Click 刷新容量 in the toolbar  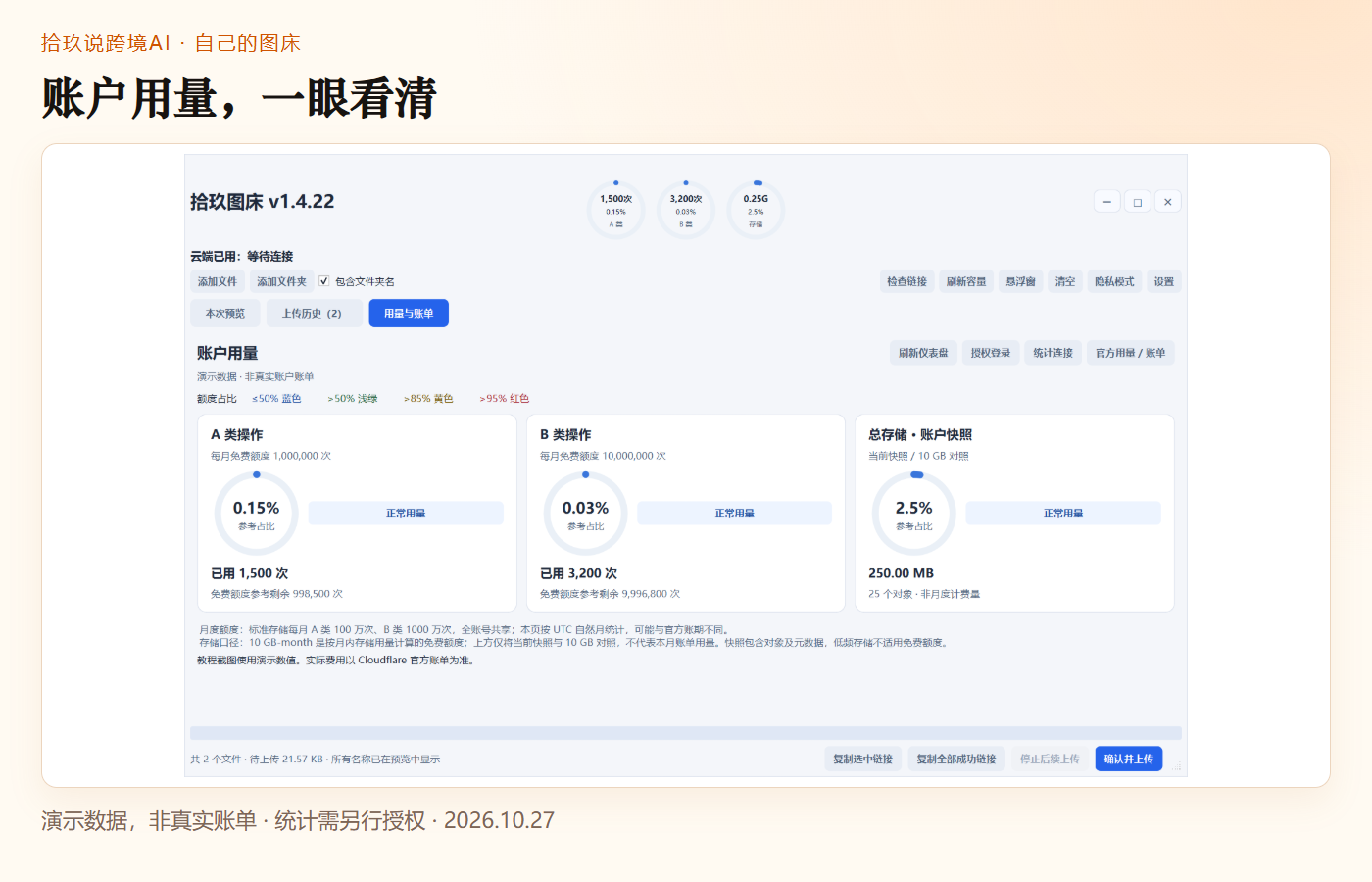[966, 281]
